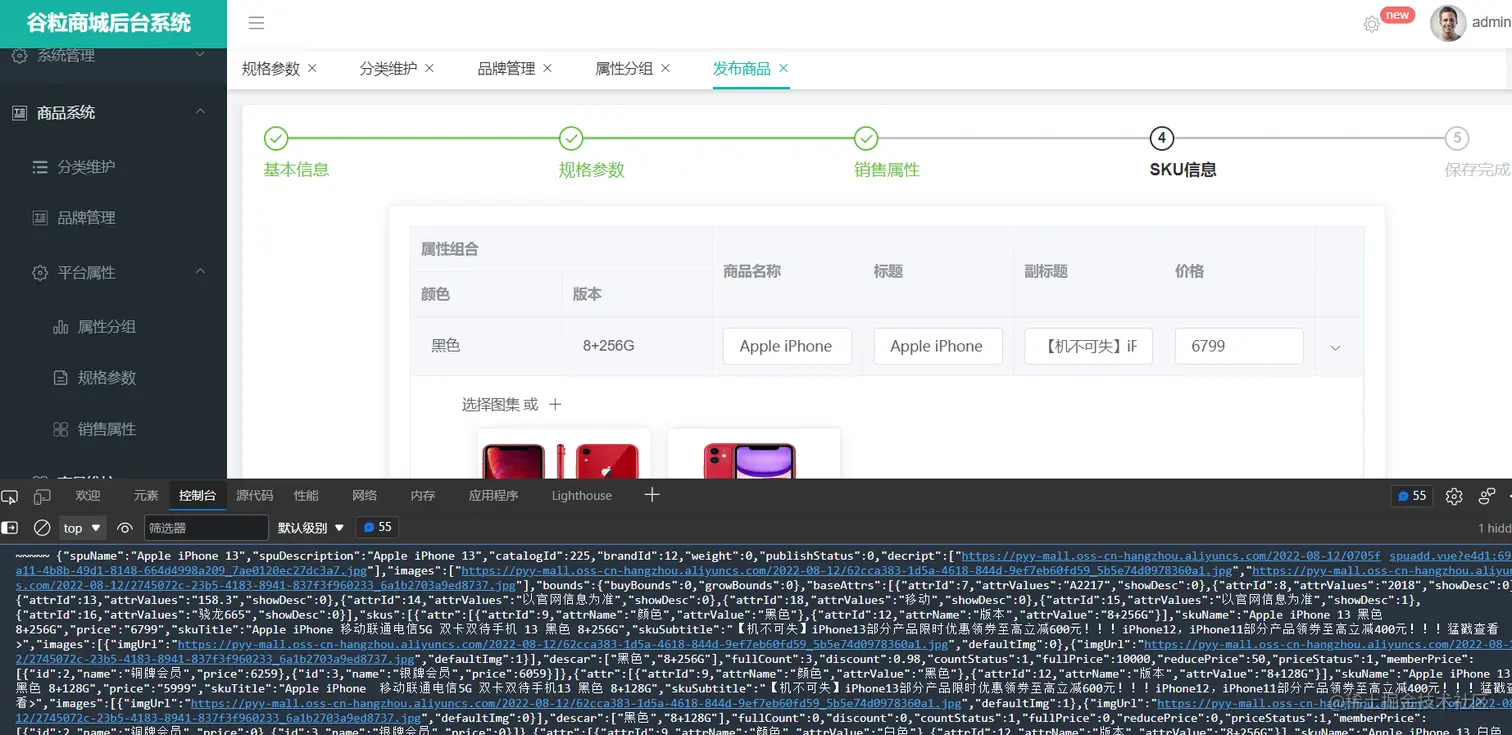
Task: Click the green 销售属性 completed step
Action: click(866, 139)
